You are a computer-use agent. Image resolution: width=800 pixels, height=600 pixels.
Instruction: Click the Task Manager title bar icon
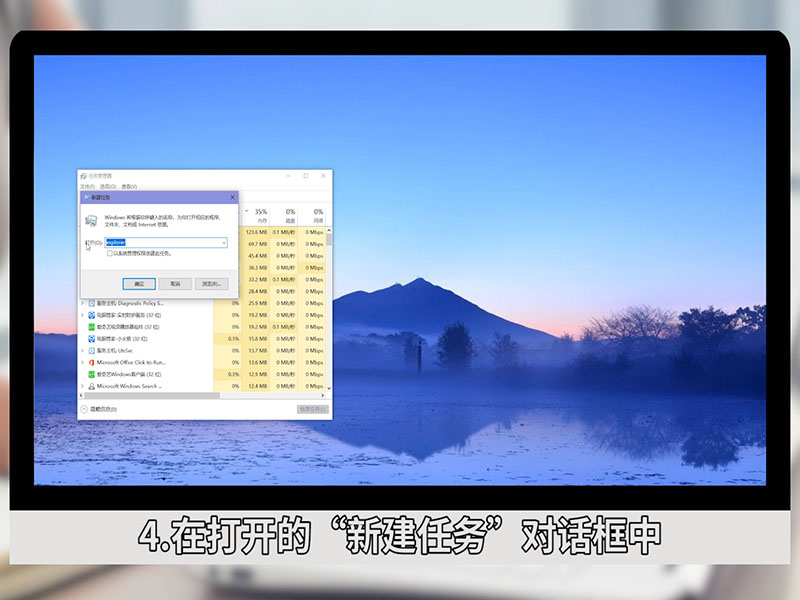point(84,176)
